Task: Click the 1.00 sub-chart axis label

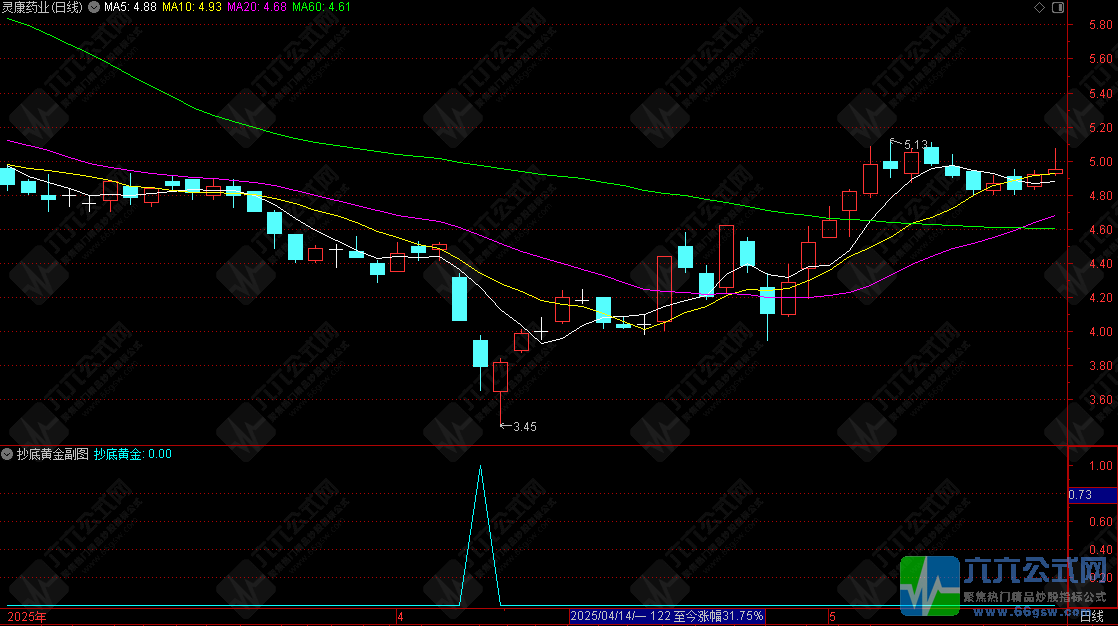Action: pos(1100,466)
